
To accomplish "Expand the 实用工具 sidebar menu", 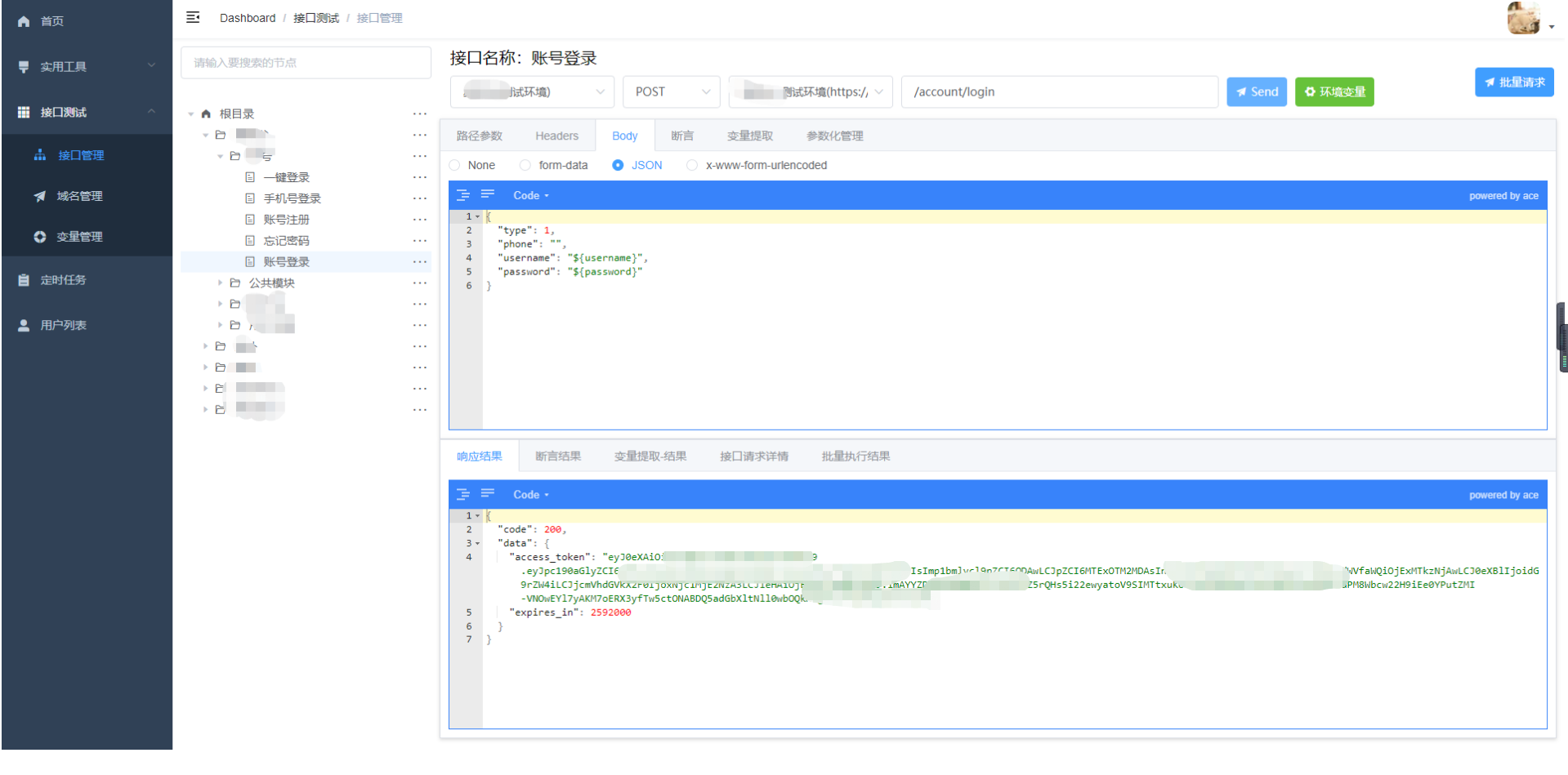I will (x=87, y=66).
